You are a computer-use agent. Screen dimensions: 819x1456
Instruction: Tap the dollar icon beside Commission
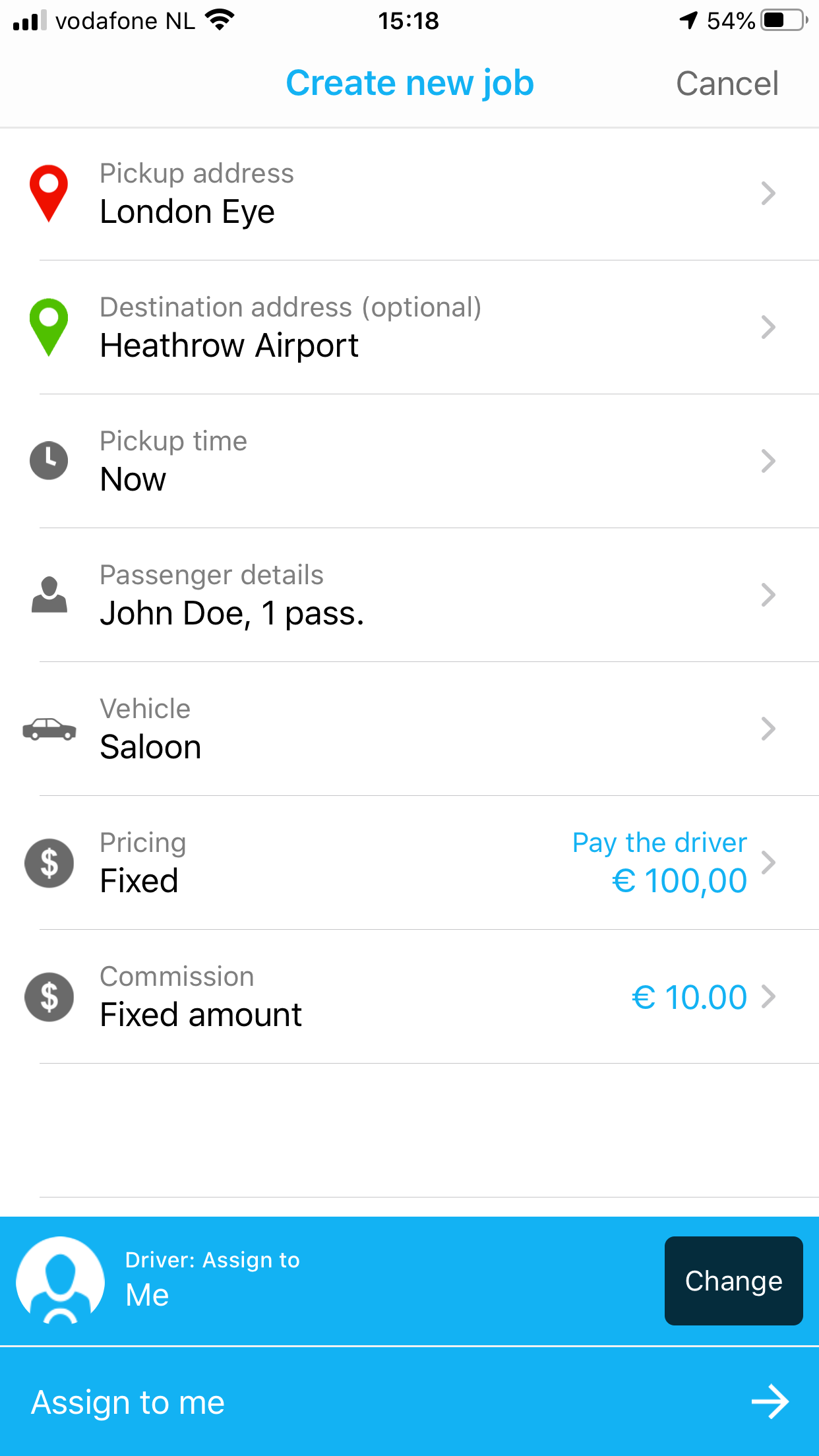49,996
